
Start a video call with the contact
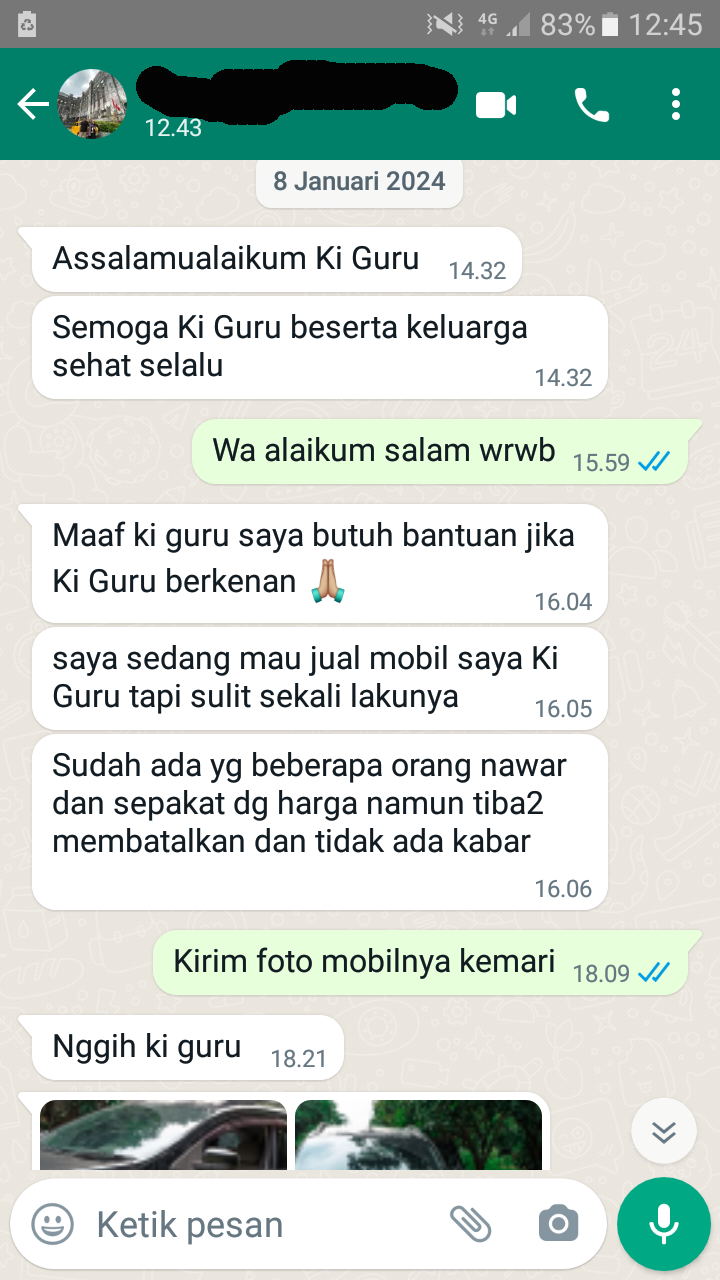click(496, 104)
